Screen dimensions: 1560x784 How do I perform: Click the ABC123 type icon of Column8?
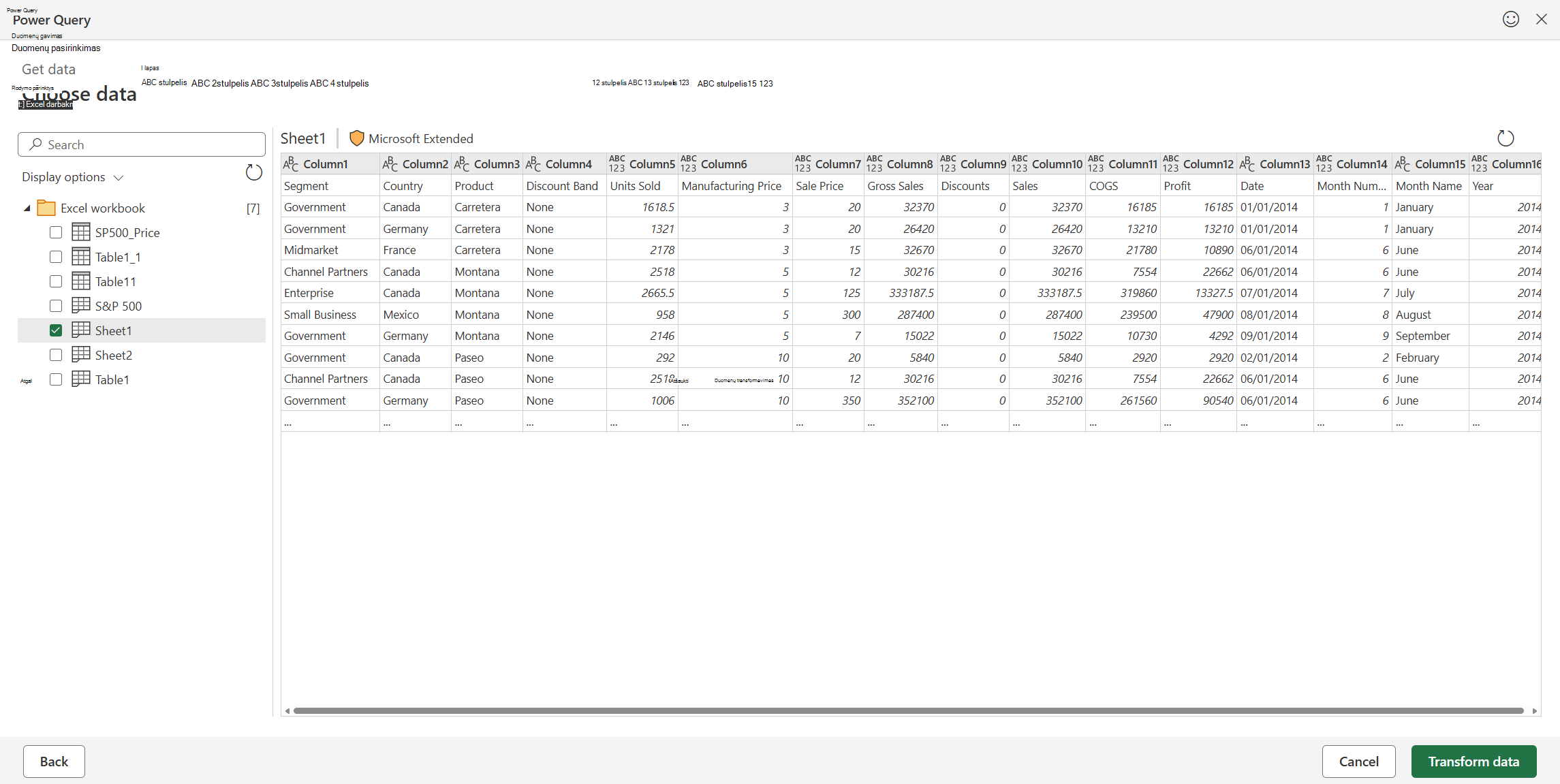(874, 164)
